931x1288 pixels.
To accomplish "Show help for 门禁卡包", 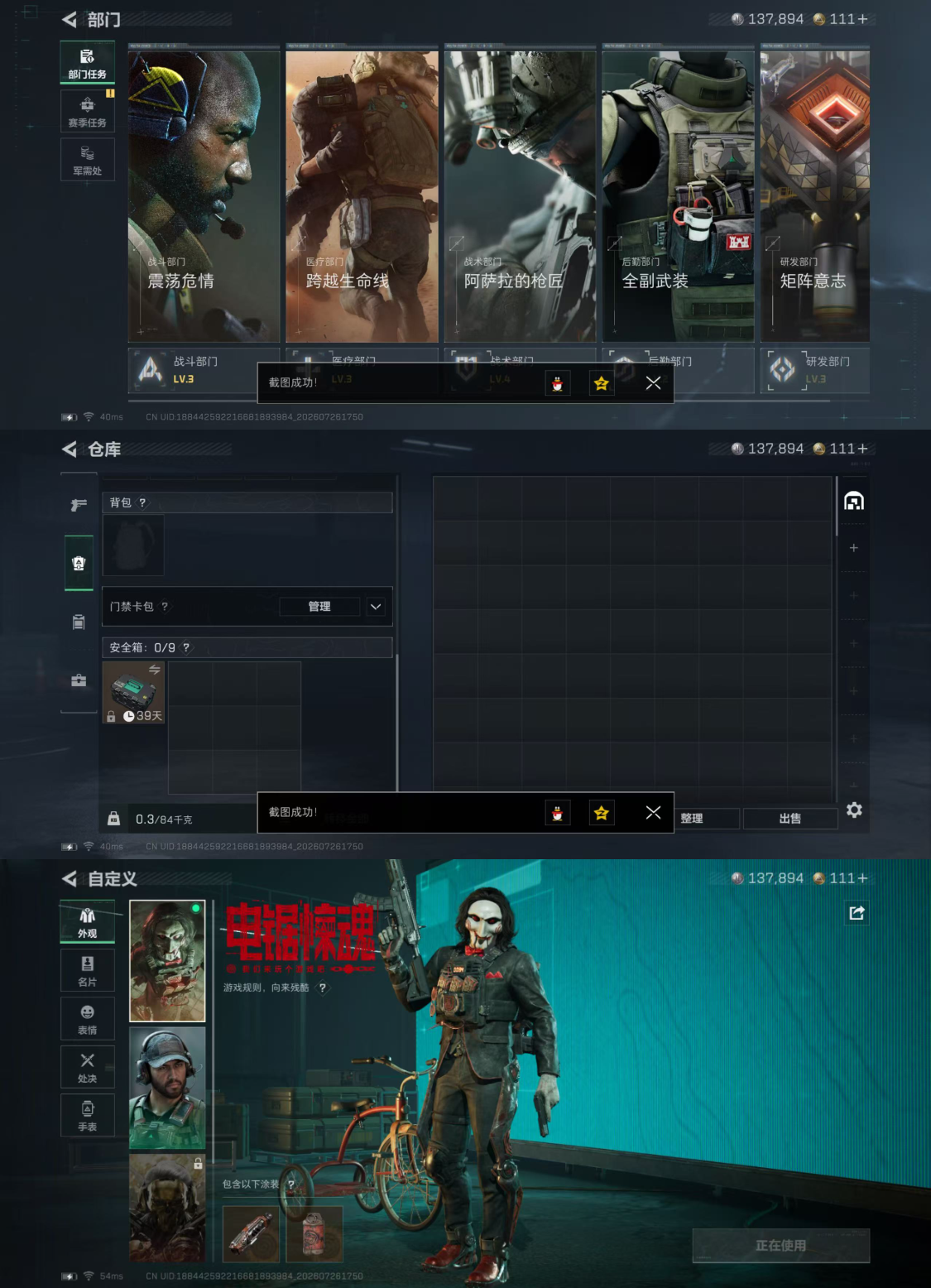I will coord(165,607).
